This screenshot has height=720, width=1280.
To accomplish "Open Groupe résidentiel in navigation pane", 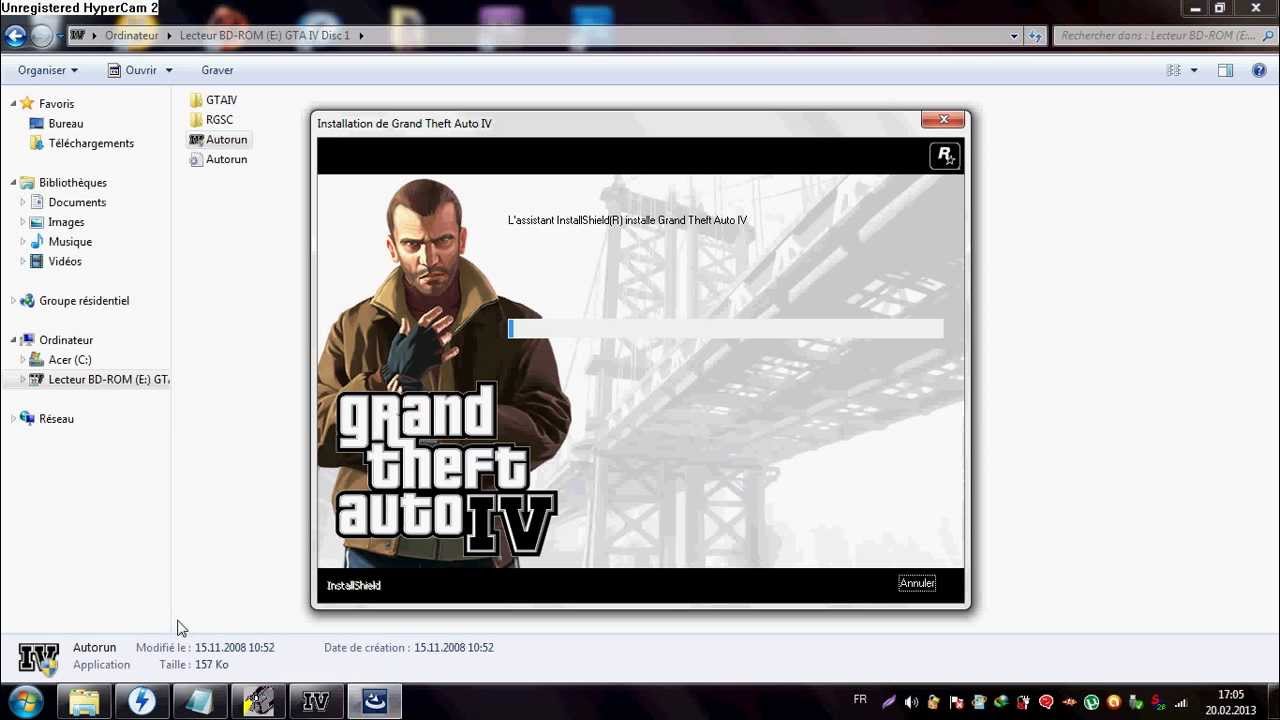I will coord(84,301).
